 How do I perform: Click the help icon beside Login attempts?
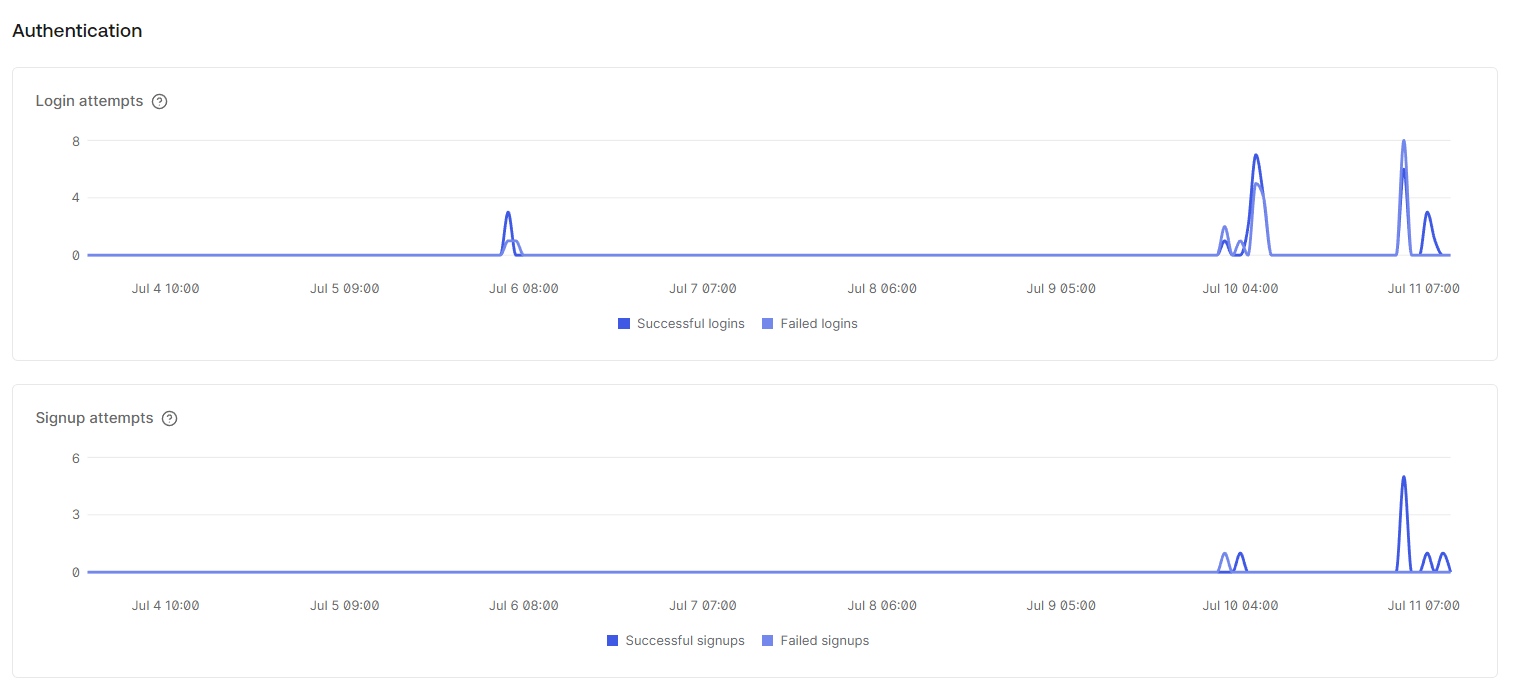point(159,101)
